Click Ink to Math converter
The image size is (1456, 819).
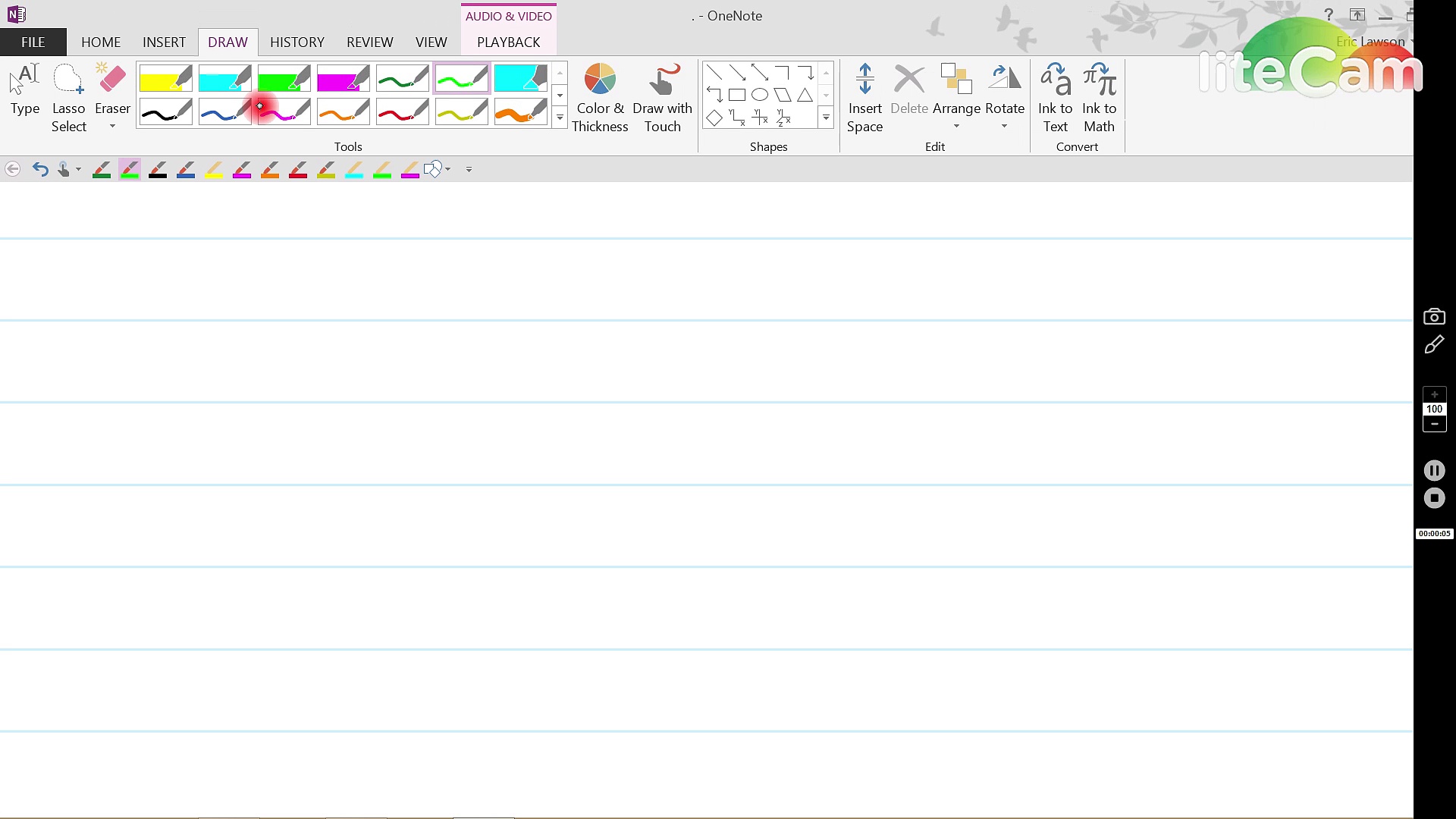1099,99
